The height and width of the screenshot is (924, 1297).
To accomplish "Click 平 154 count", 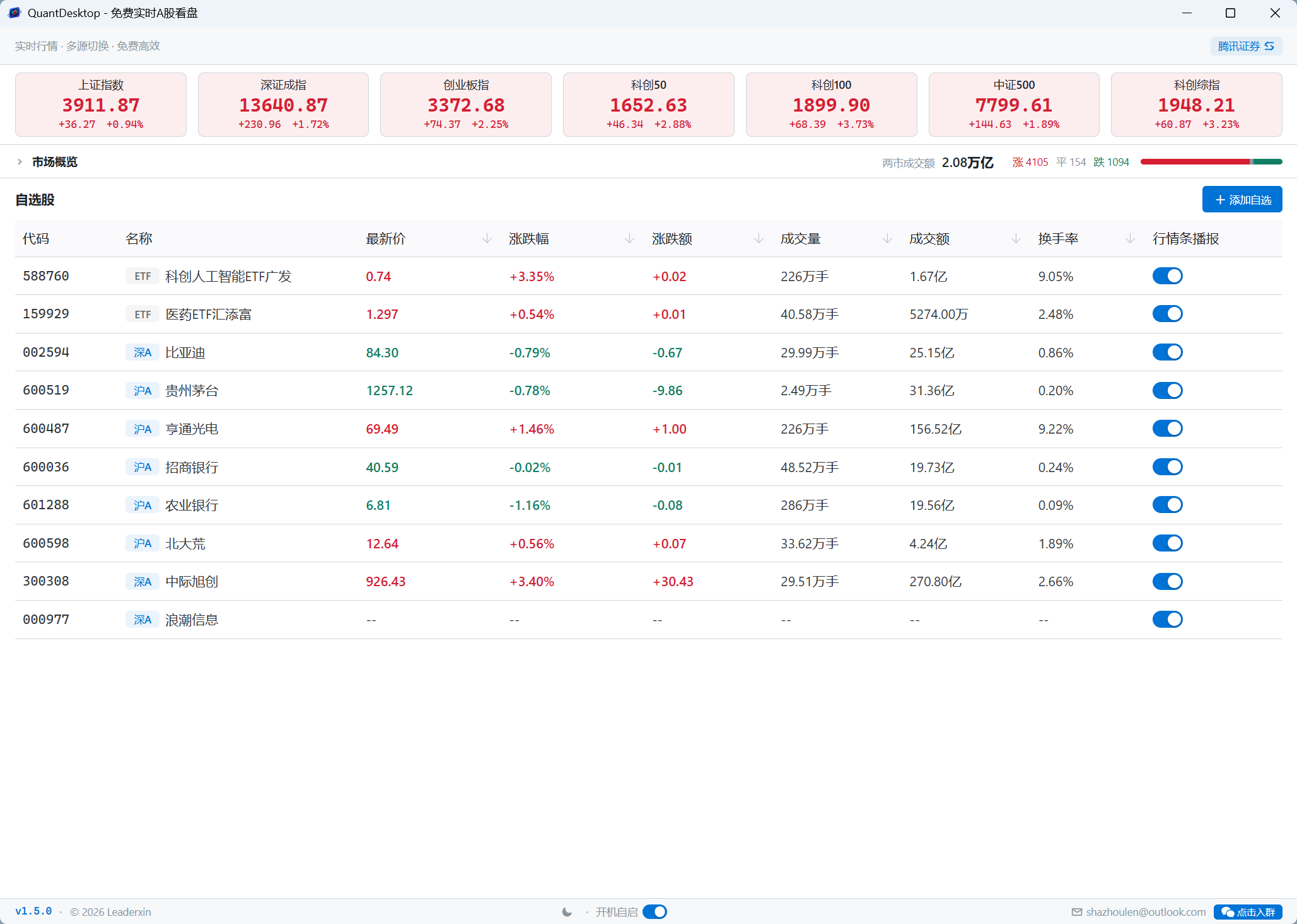I will tap(1071, 162).
